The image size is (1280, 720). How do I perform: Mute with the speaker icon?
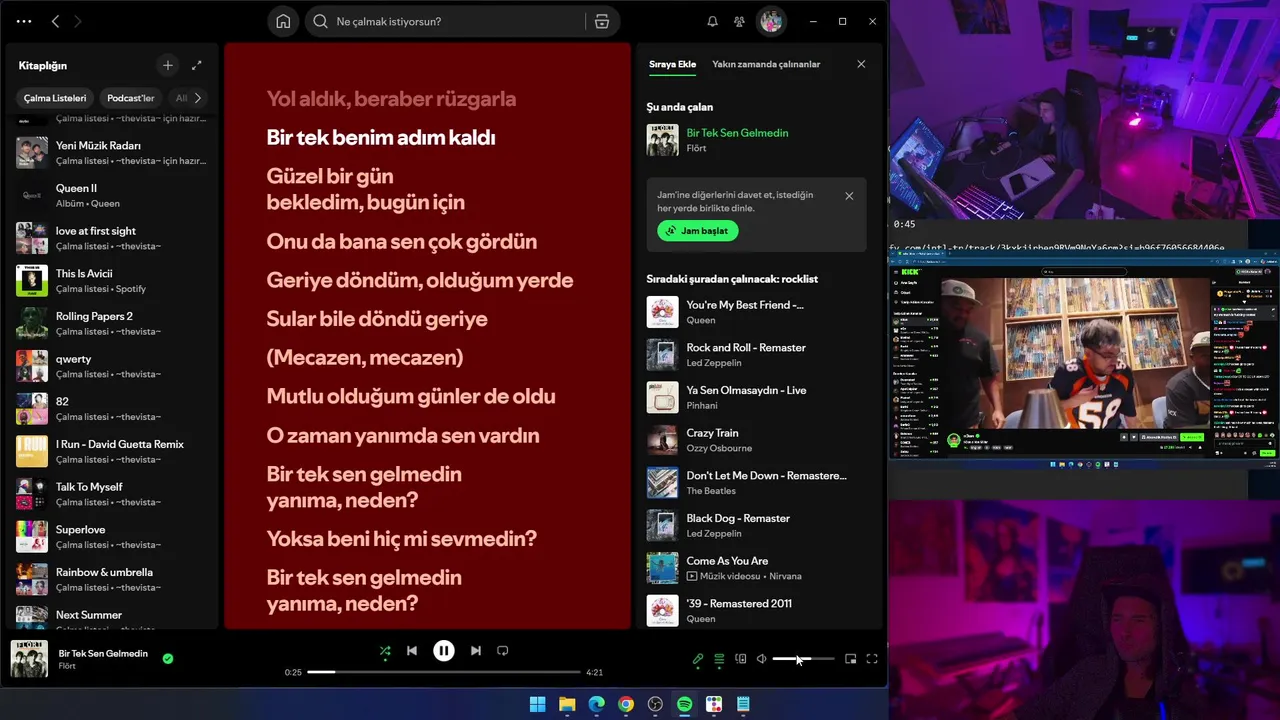point(762,659)
